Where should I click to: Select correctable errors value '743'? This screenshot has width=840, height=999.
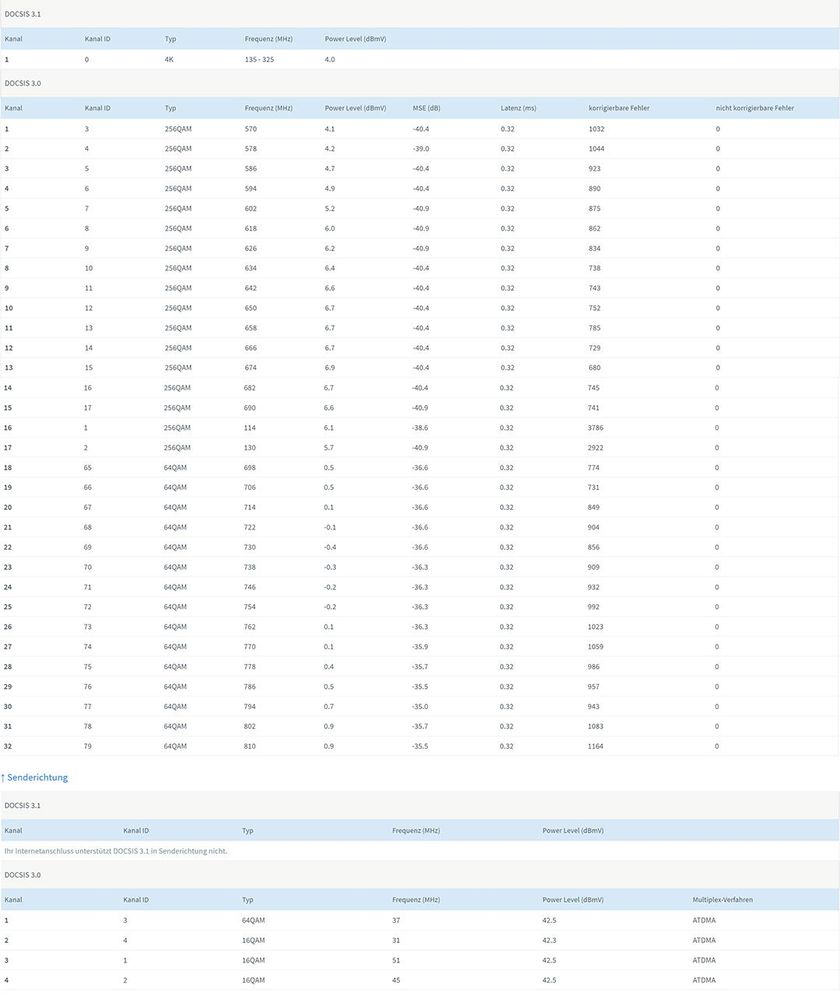(x=595, y=288)
